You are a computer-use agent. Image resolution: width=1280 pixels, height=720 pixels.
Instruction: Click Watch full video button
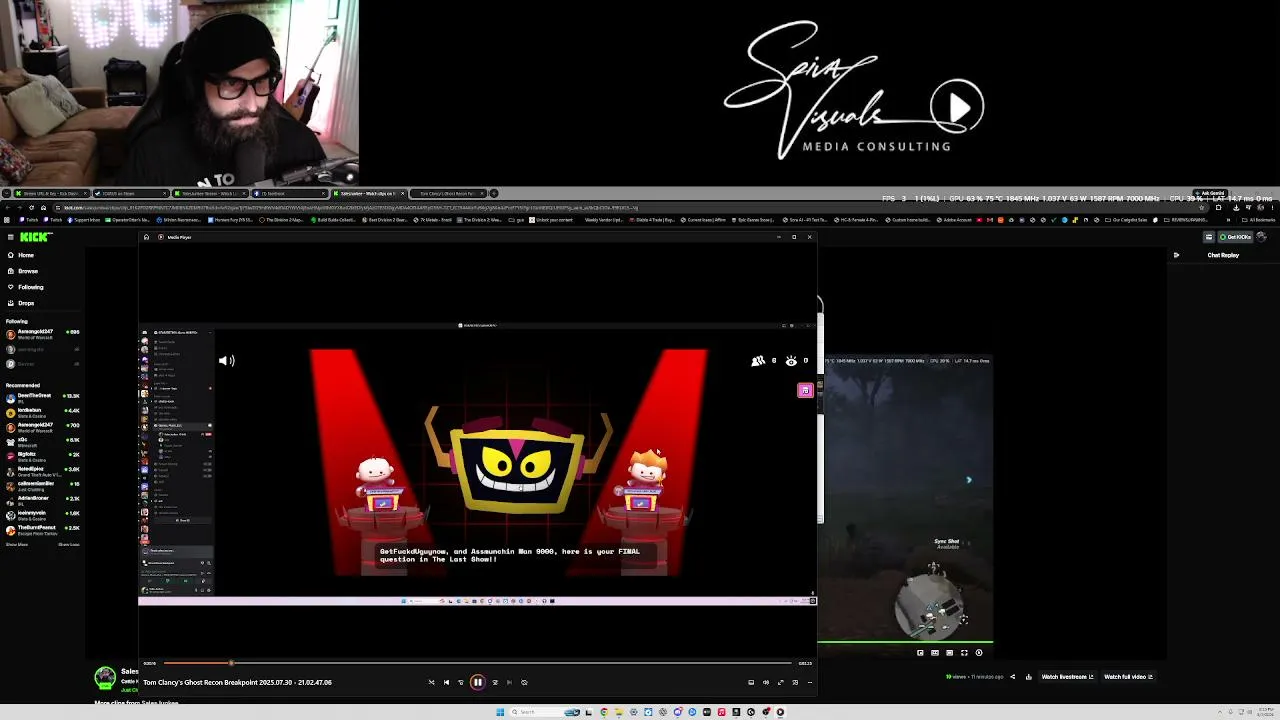pos(1128,677)
